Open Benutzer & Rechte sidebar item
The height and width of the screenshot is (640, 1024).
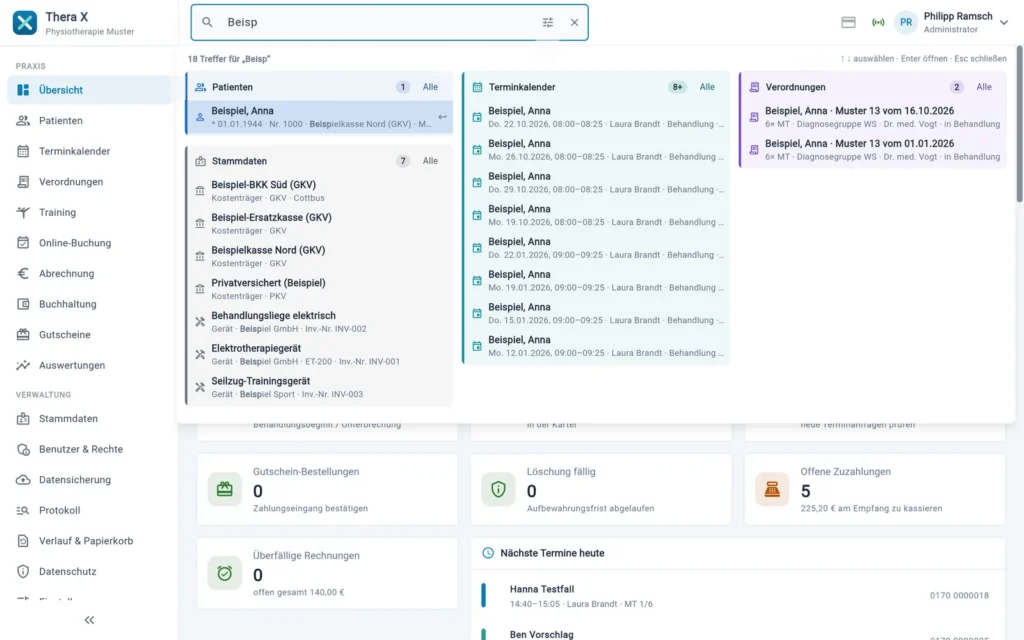click(89, 449)
